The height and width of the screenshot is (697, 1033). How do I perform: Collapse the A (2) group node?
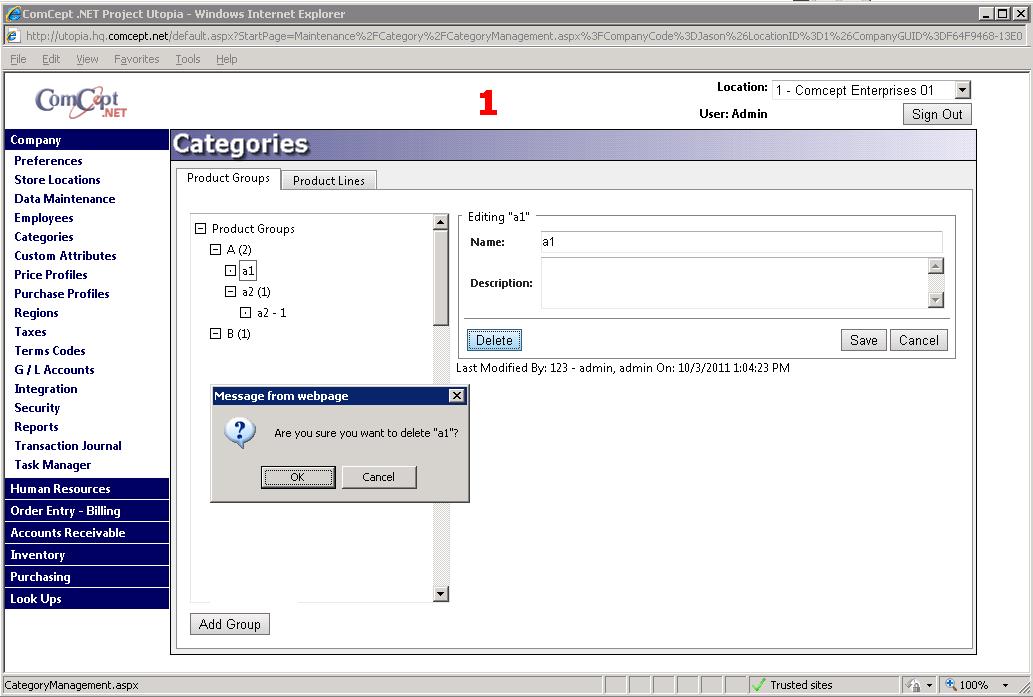pyautogui.click(x=215, y=250)
